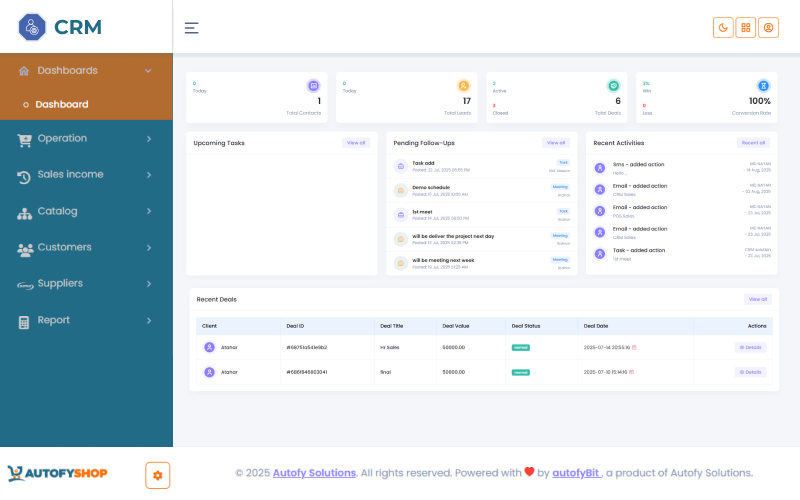Viewport: 800px width, 500px height.
Task: Click the Total Leads card icon
Action: click(463, 86)
